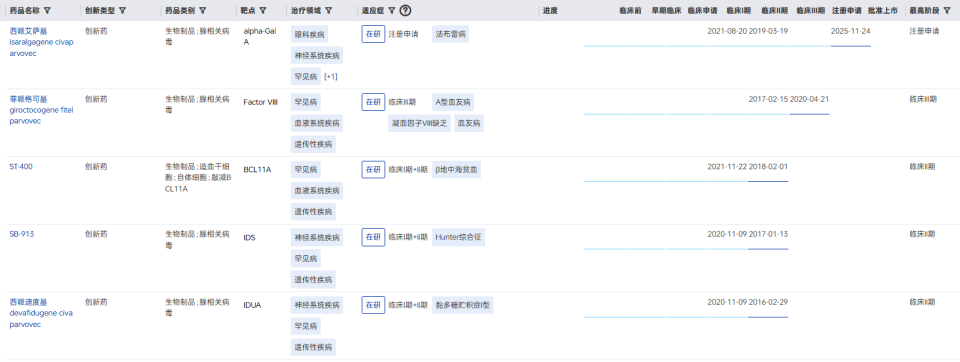Click the 临床申请 stage header
Screen dimensions: 960x362
702,10
